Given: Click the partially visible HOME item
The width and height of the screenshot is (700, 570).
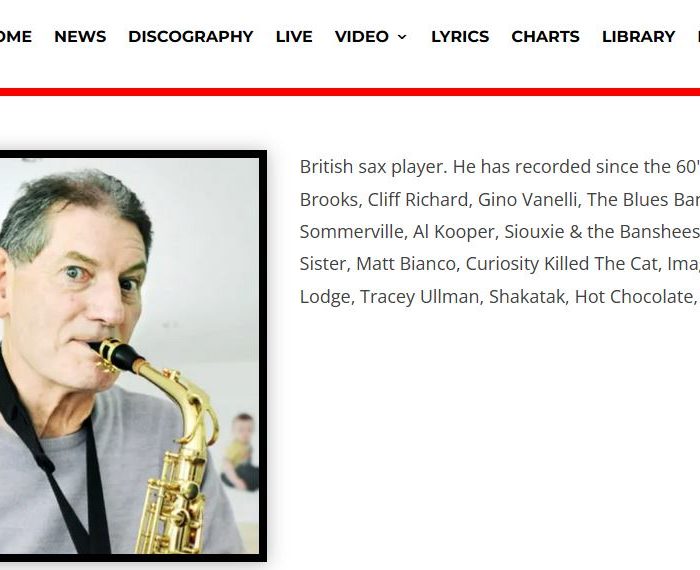Looking at the screenshot, I should [16, 37].
